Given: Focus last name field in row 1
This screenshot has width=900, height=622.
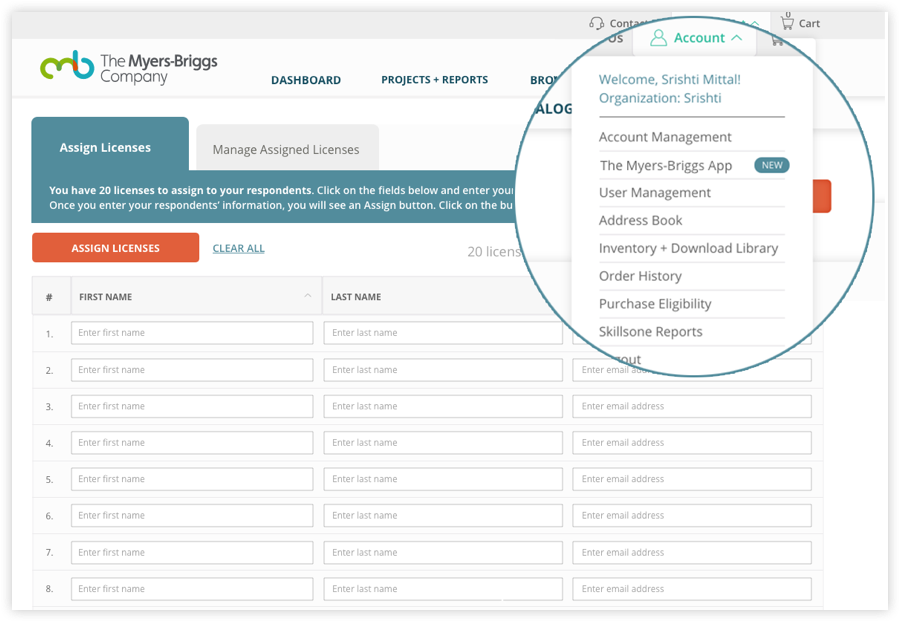Looking at the screenshot, I should [443, 333].
